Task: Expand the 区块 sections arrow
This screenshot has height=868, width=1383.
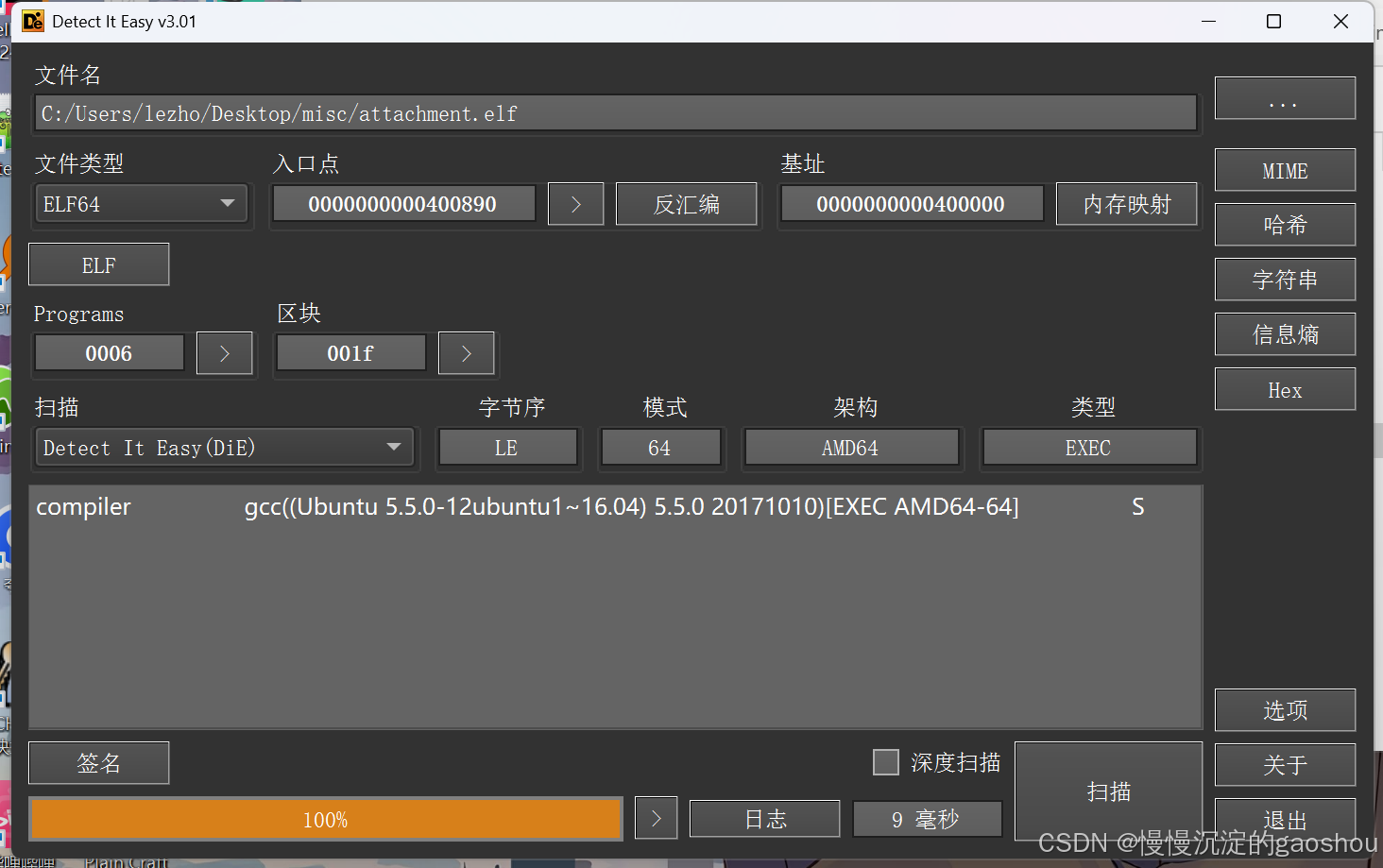Action: click(x=466, y=353)
